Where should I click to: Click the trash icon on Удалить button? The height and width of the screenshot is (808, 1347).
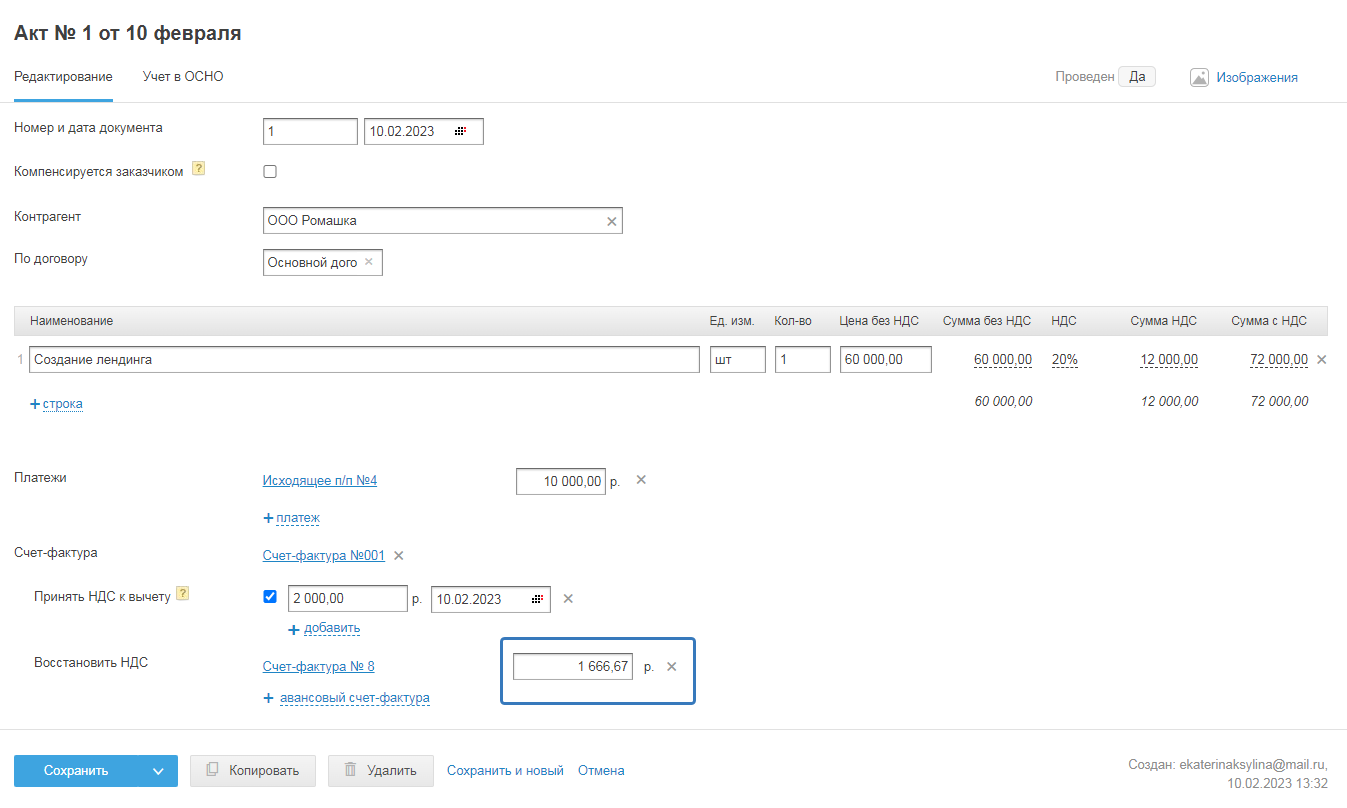pos(350,770)
